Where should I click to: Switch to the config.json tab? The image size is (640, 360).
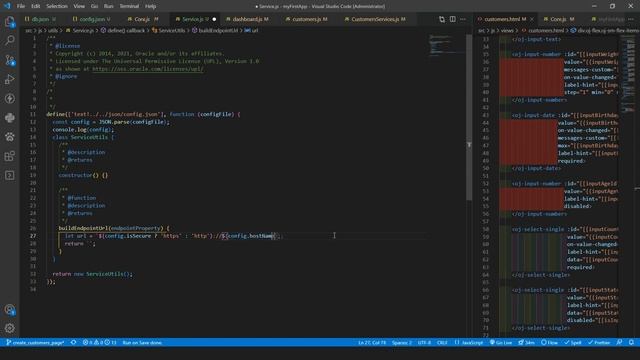(x=91, y=19)
